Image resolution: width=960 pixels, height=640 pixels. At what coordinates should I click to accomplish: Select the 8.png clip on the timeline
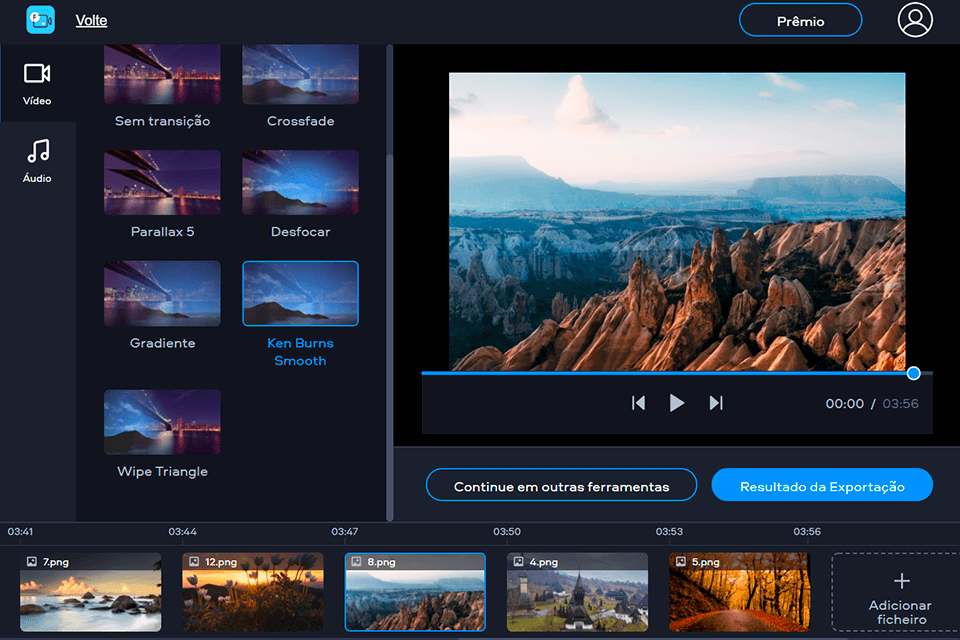[415, 592]
